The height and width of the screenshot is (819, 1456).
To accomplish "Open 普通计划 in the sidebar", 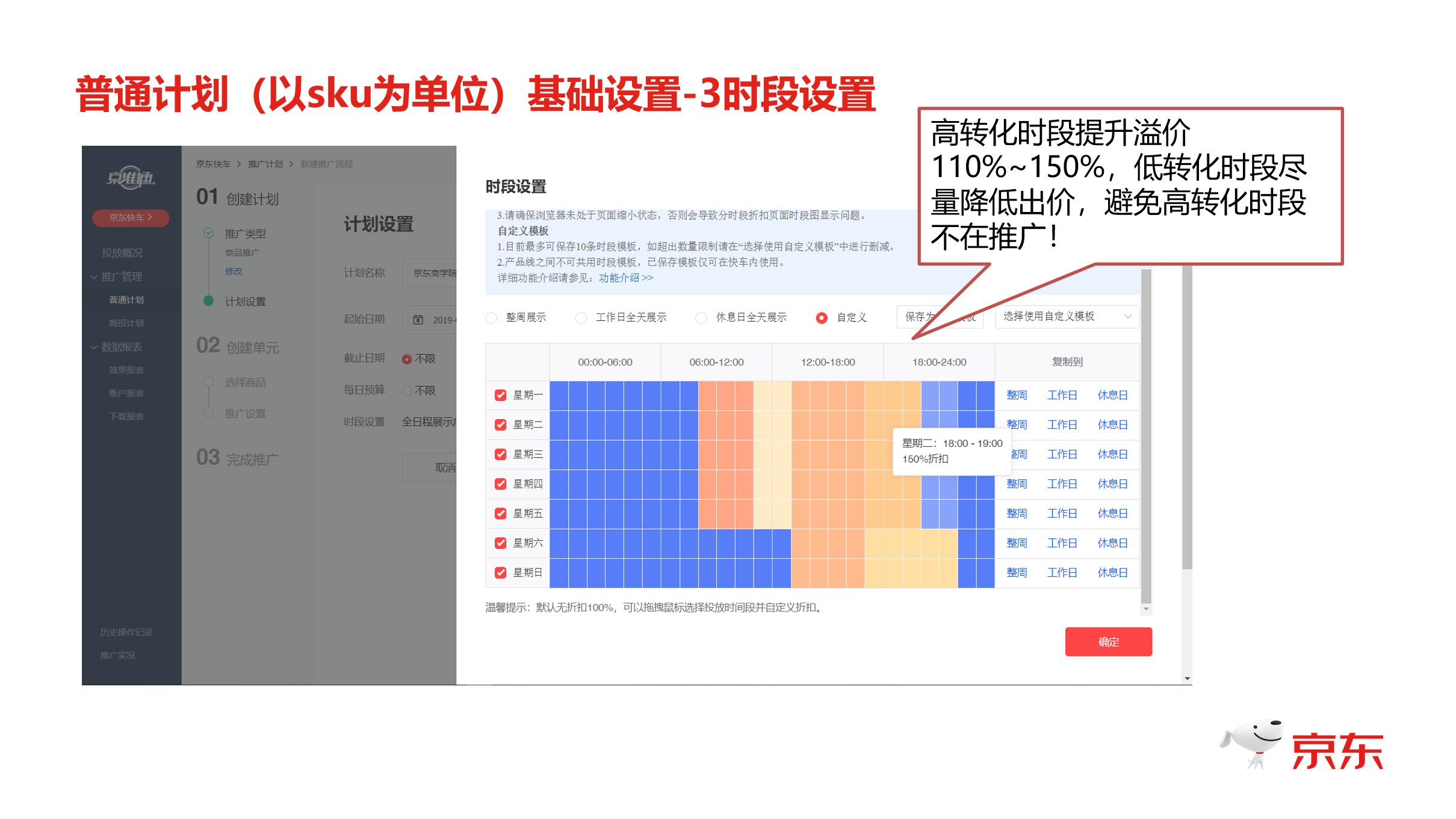I will [x=126, y=300].
